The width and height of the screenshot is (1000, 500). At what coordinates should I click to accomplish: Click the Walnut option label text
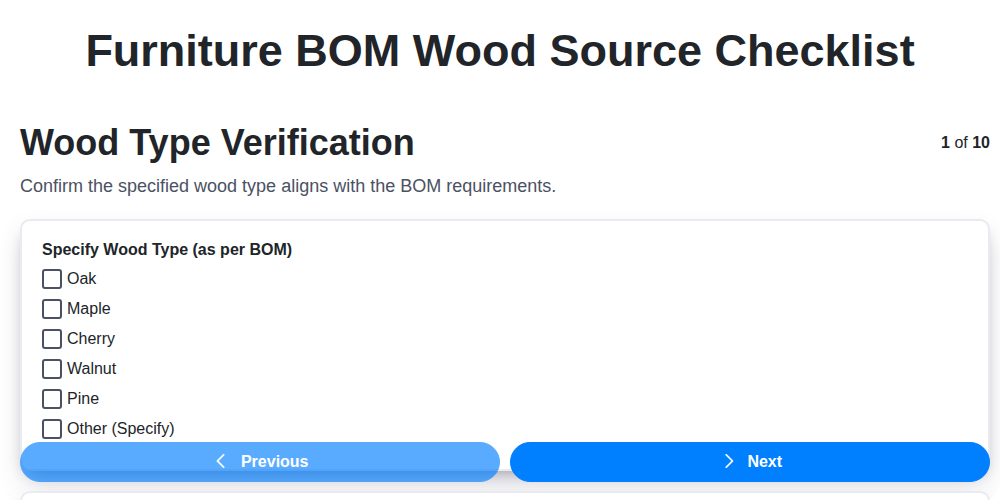[92, 369]
